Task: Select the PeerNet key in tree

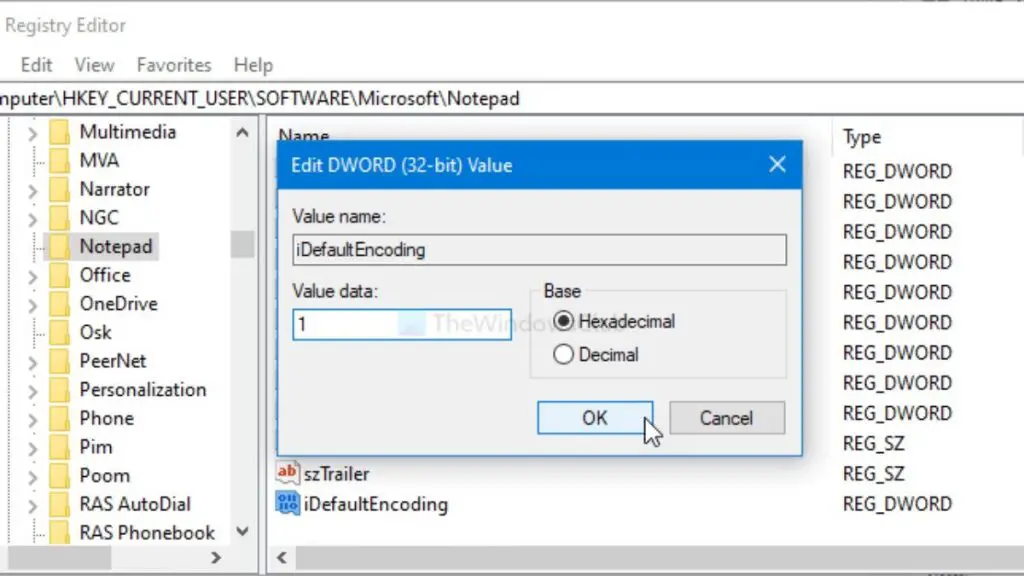Action: pyautogui.click(x=113, y=361)
